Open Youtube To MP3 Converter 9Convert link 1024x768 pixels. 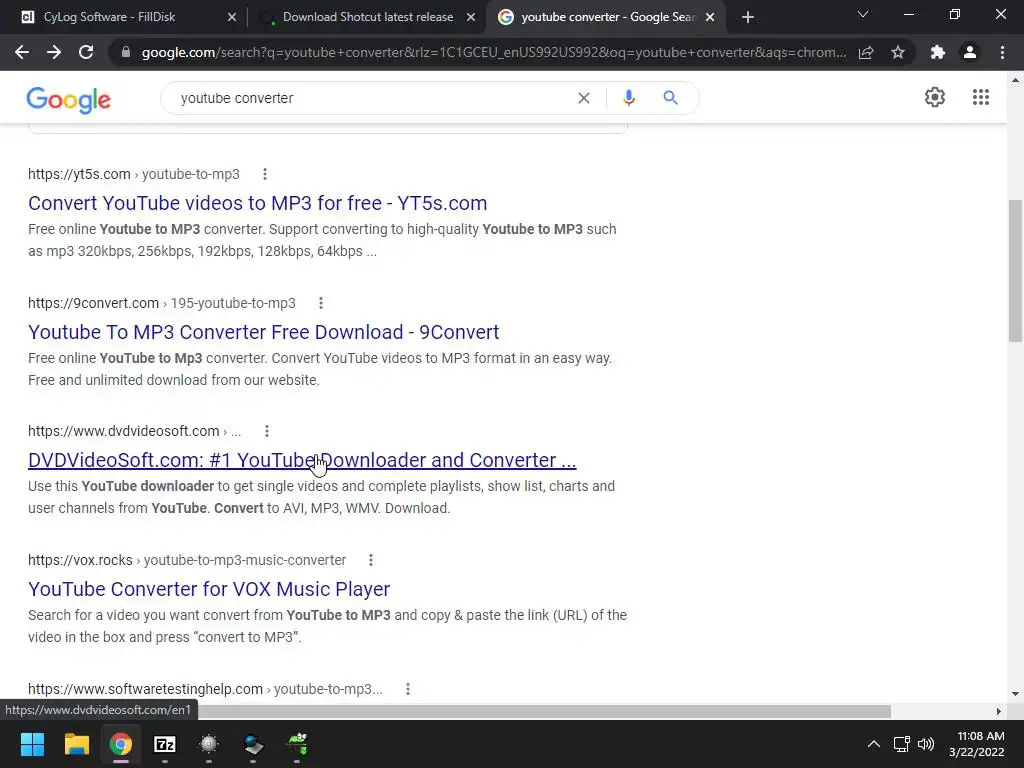pos(263,332)
